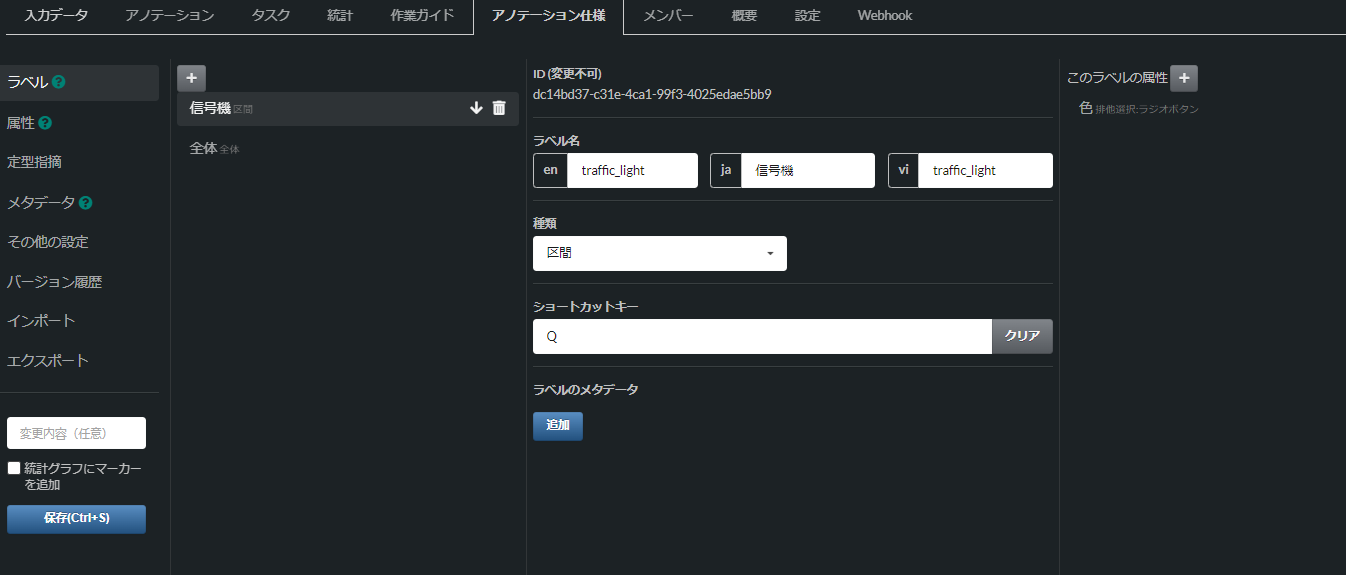The image size is (1346, 575).
Task: Select ラベル in the left sidebar
Action: click(x=79, y=83)
